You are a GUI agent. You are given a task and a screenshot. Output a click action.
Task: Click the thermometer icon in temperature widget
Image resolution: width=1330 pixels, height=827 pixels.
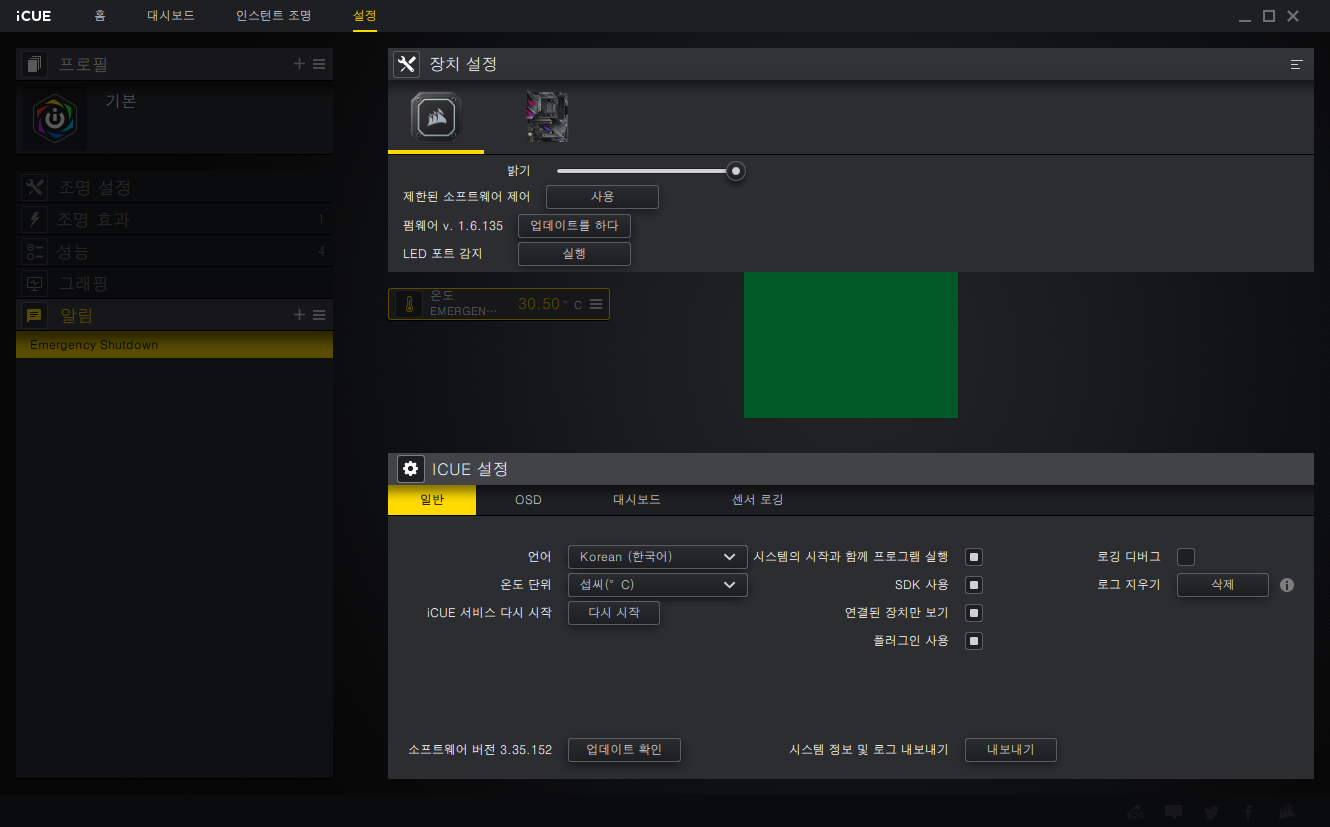coord(408,304)
